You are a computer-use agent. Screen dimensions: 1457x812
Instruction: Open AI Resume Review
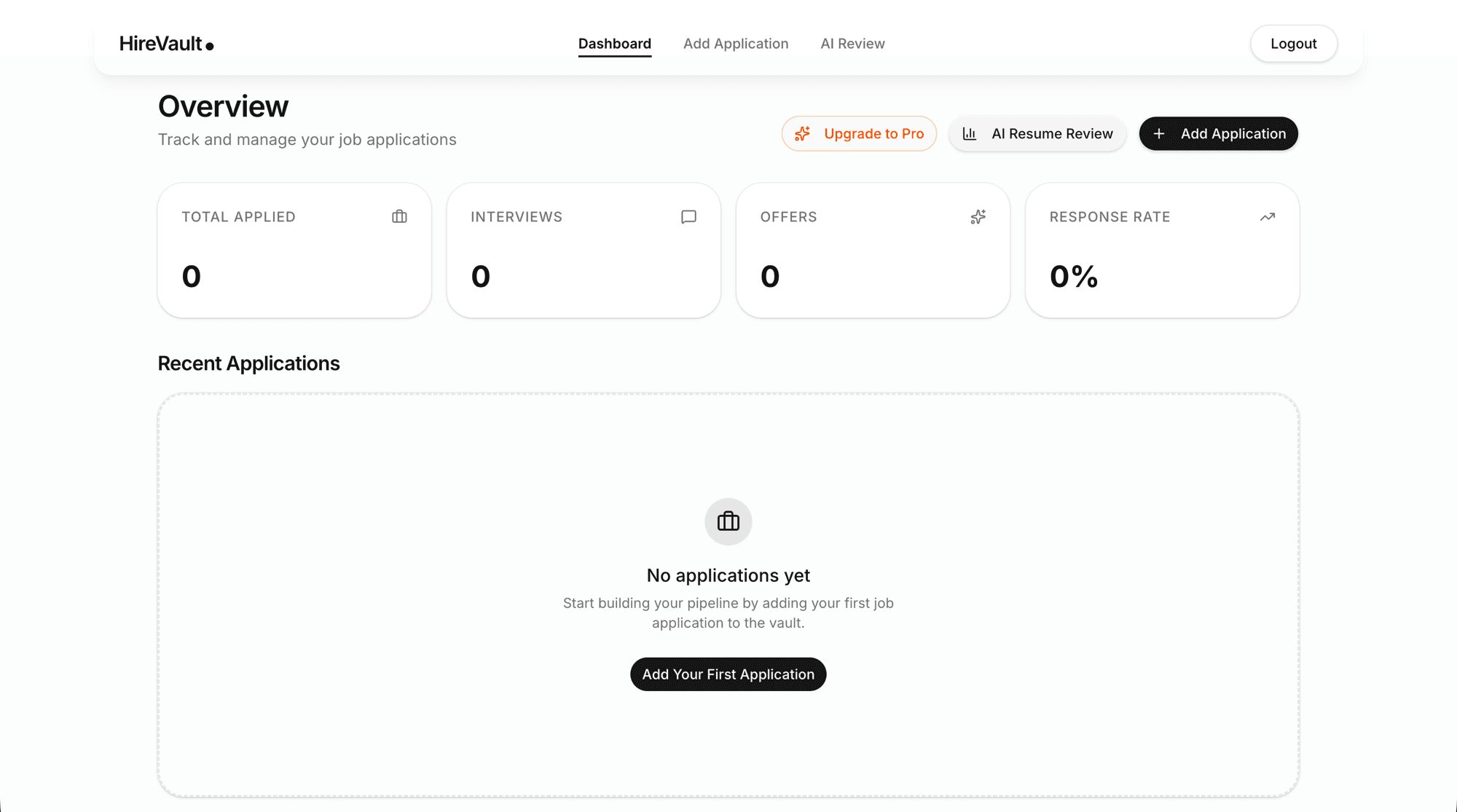click(x=1037, y=133)
